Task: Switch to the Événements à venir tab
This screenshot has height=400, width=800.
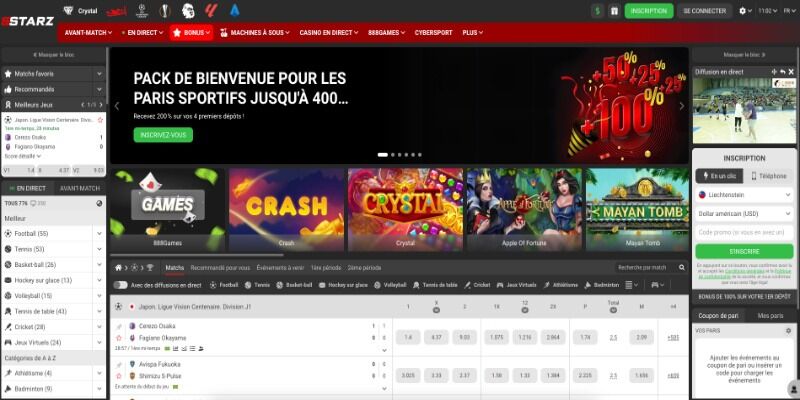Action: (280, 267)
